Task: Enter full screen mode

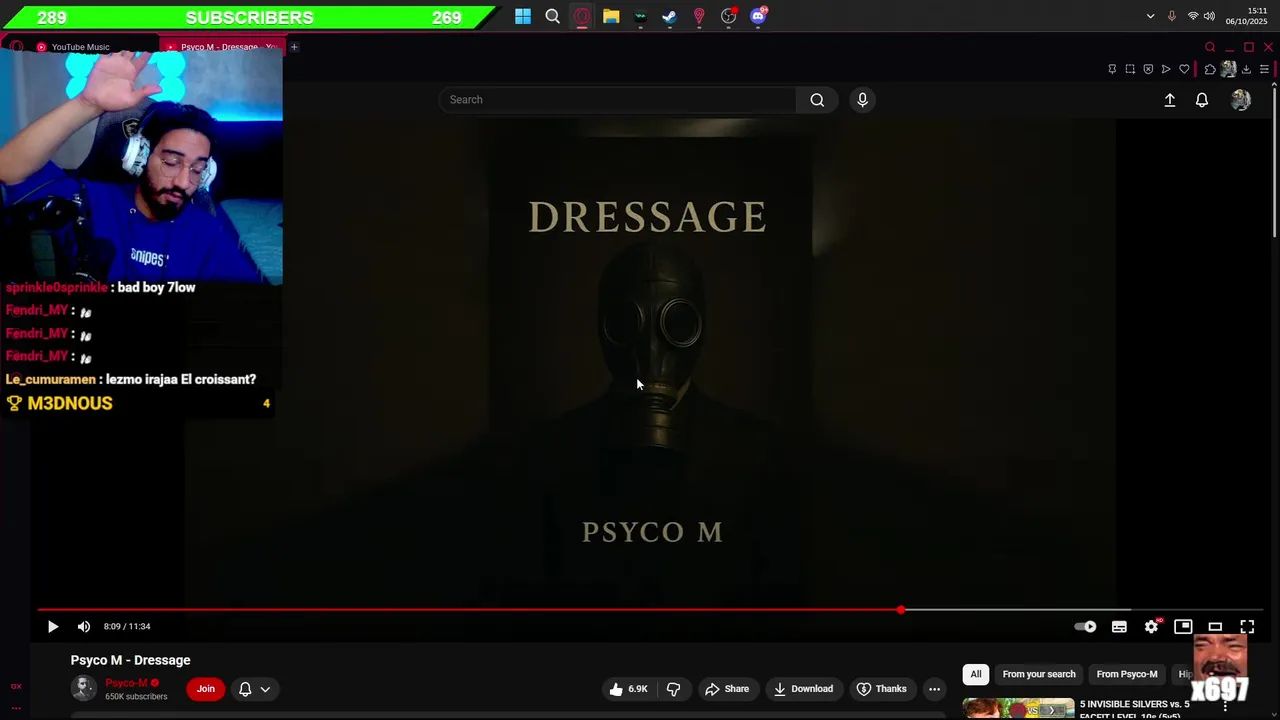Action: click(x=1247, y=626)
